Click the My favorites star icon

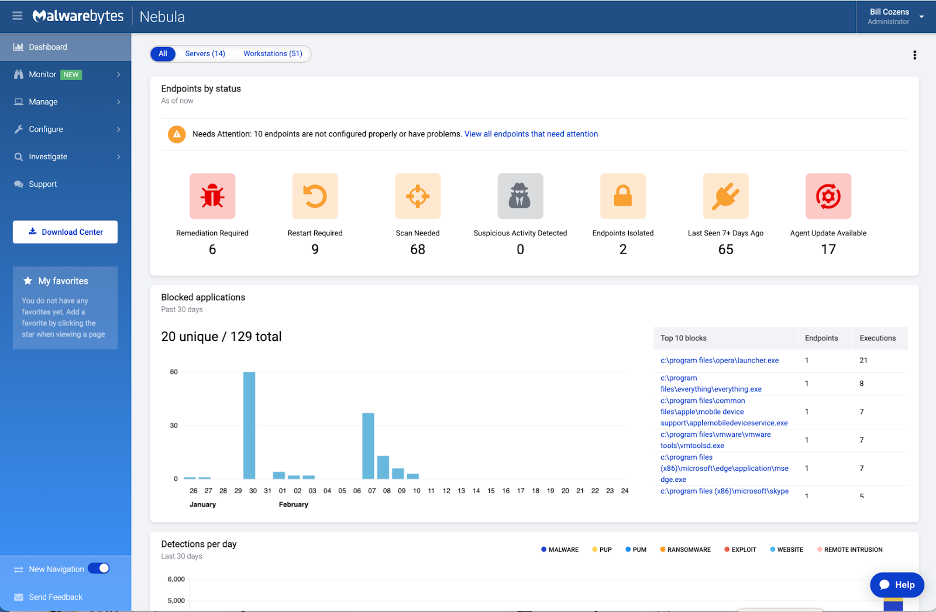(x=27, y=281)
